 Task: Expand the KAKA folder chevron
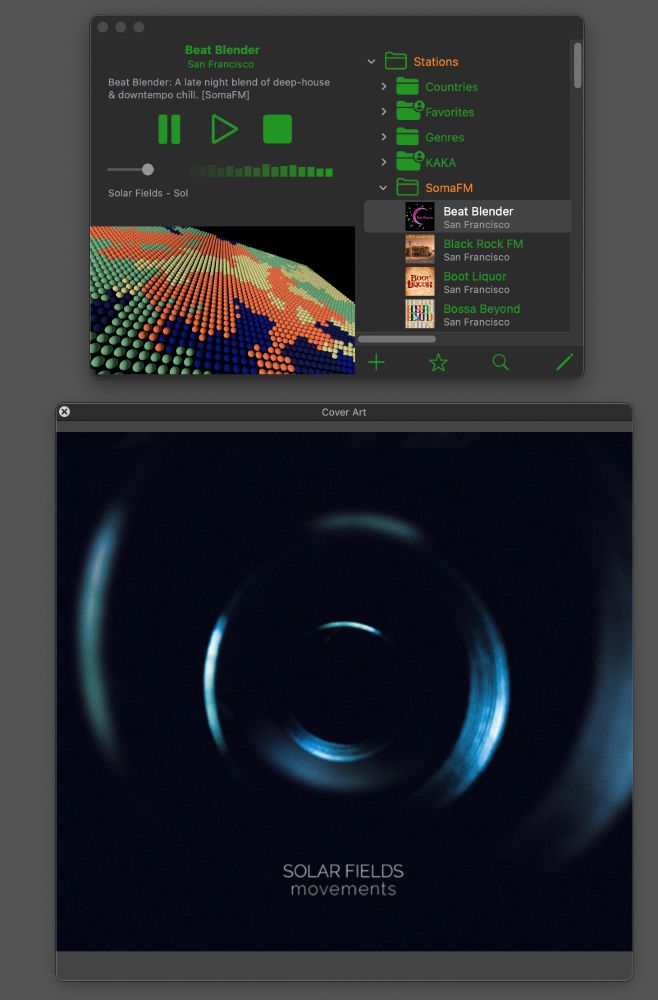(x=383, y=162)
